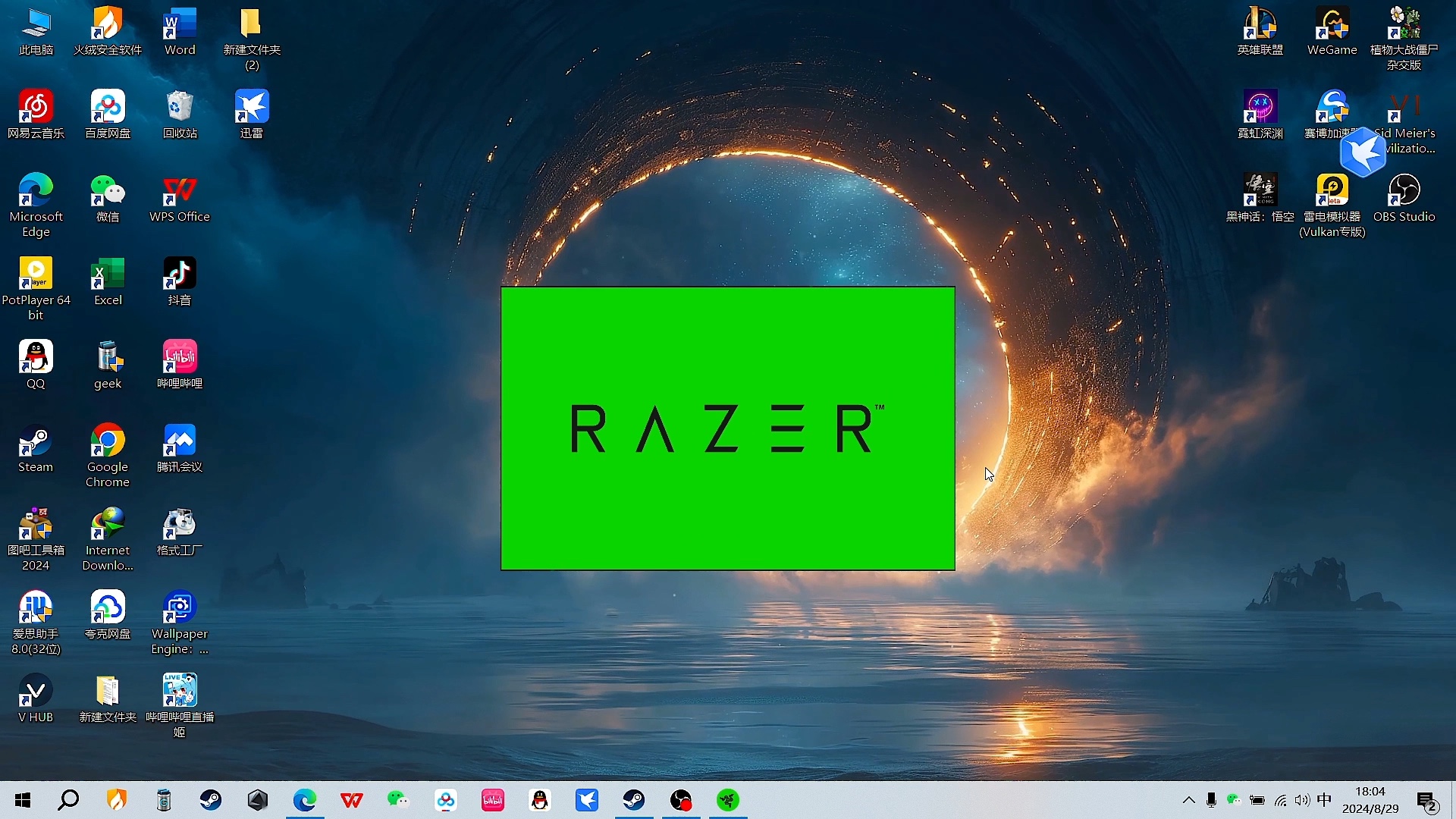Open 百度网盘 cloud storage app
Image resolution: width=1456 pixels, height=819 pixels.
(107, 112)
